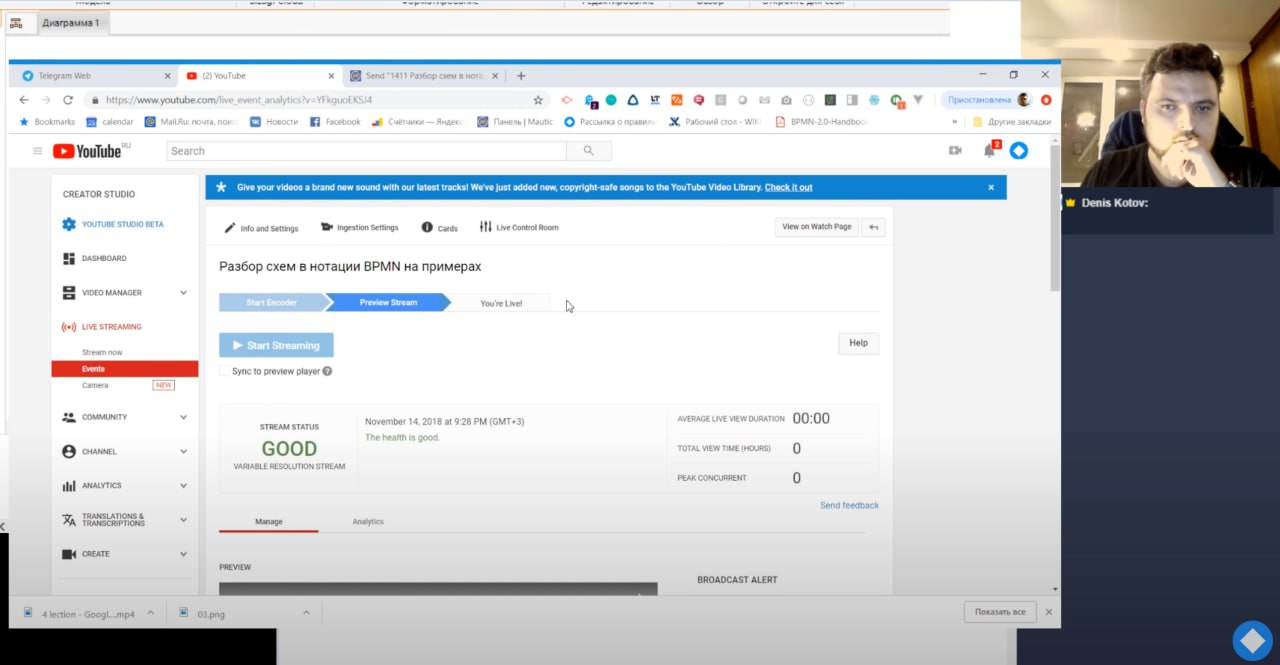Screen dimensions: 1280x665
Task: Follow the Check it out link
Action: (789, 188)
